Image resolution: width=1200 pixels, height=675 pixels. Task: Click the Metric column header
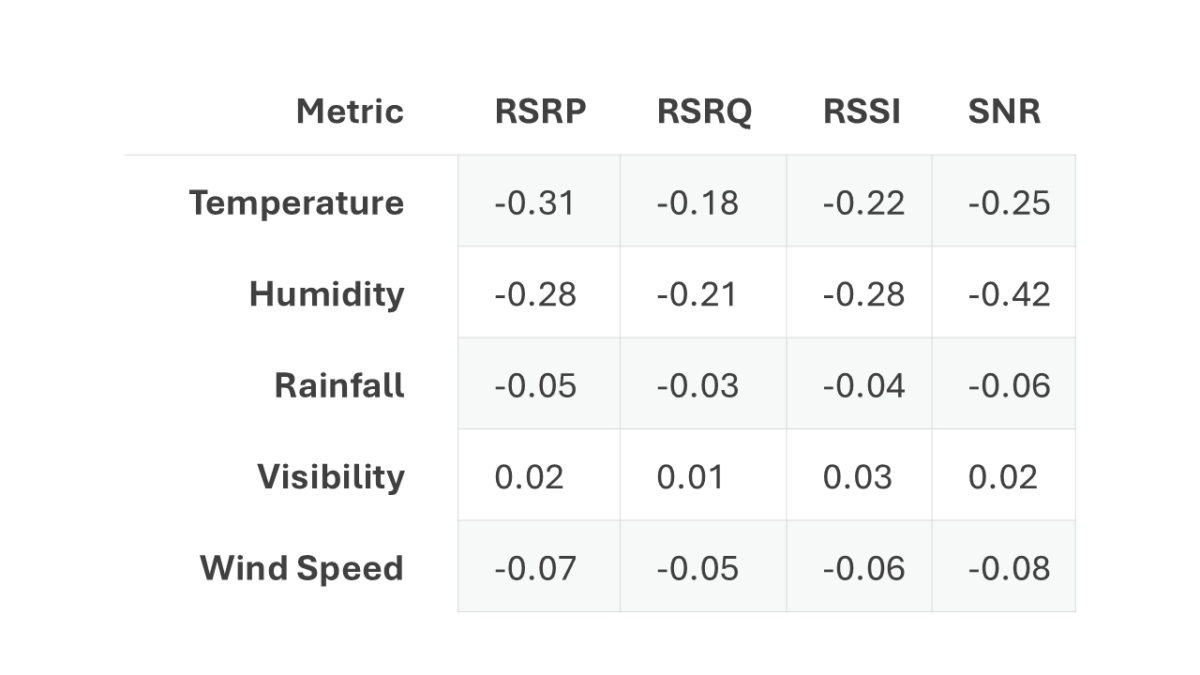pyautogui.click(x=350, y=111)
